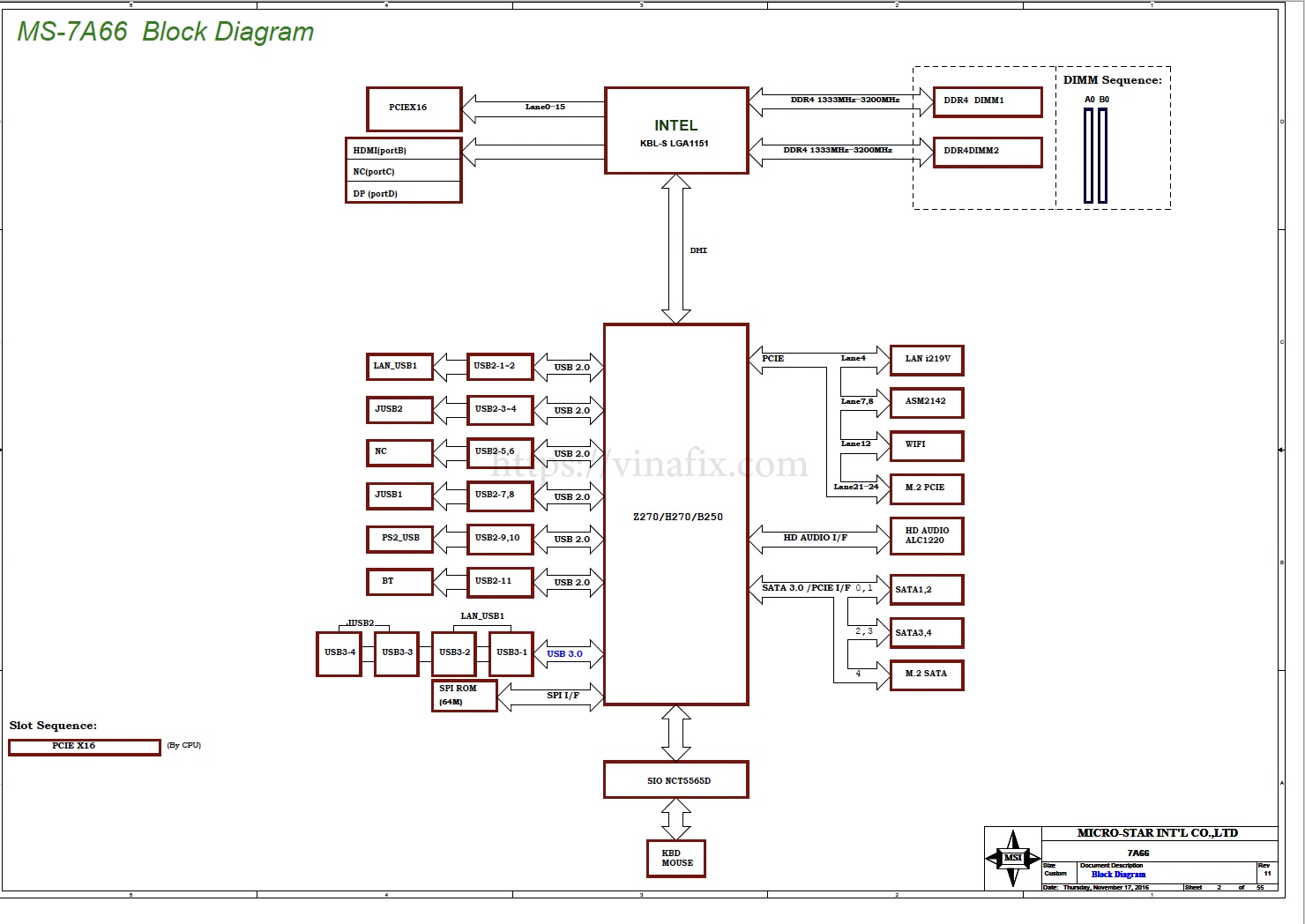Click the M.2 PCIE block
The image size is (1305, 924).
(928, 488)
